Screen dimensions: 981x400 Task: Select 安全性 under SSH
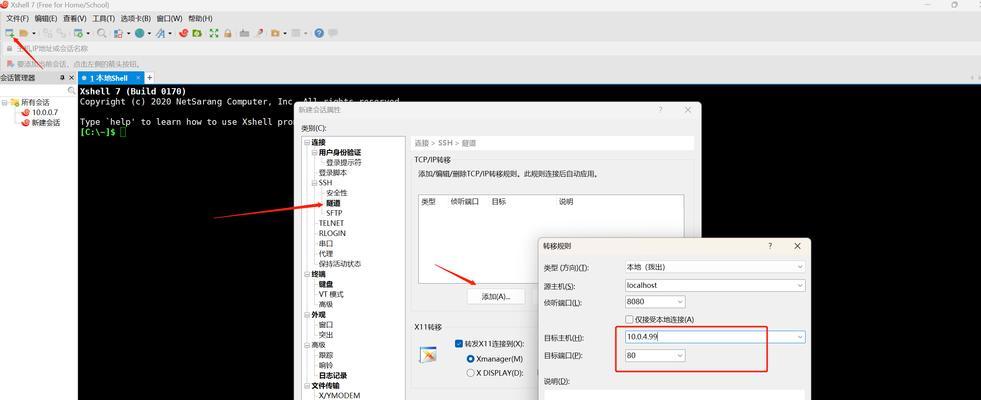click(337, 193)
